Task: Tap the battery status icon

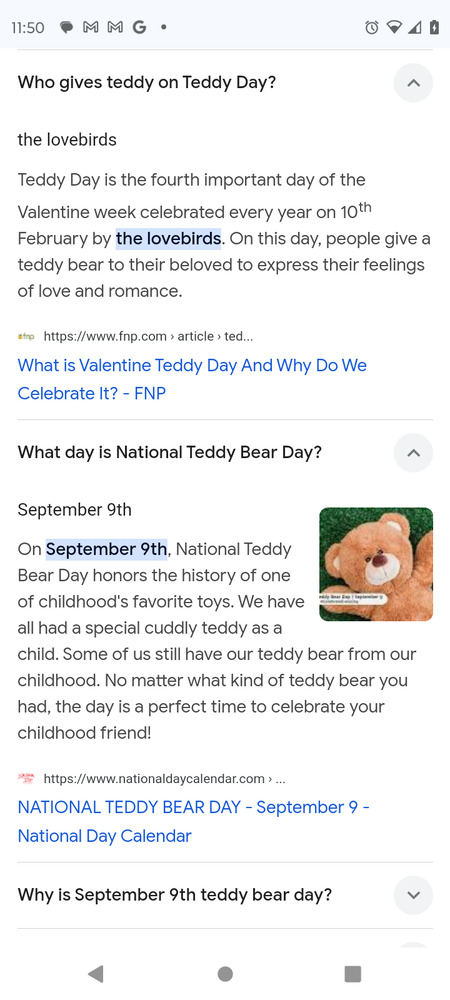Action: click(434, 27)
